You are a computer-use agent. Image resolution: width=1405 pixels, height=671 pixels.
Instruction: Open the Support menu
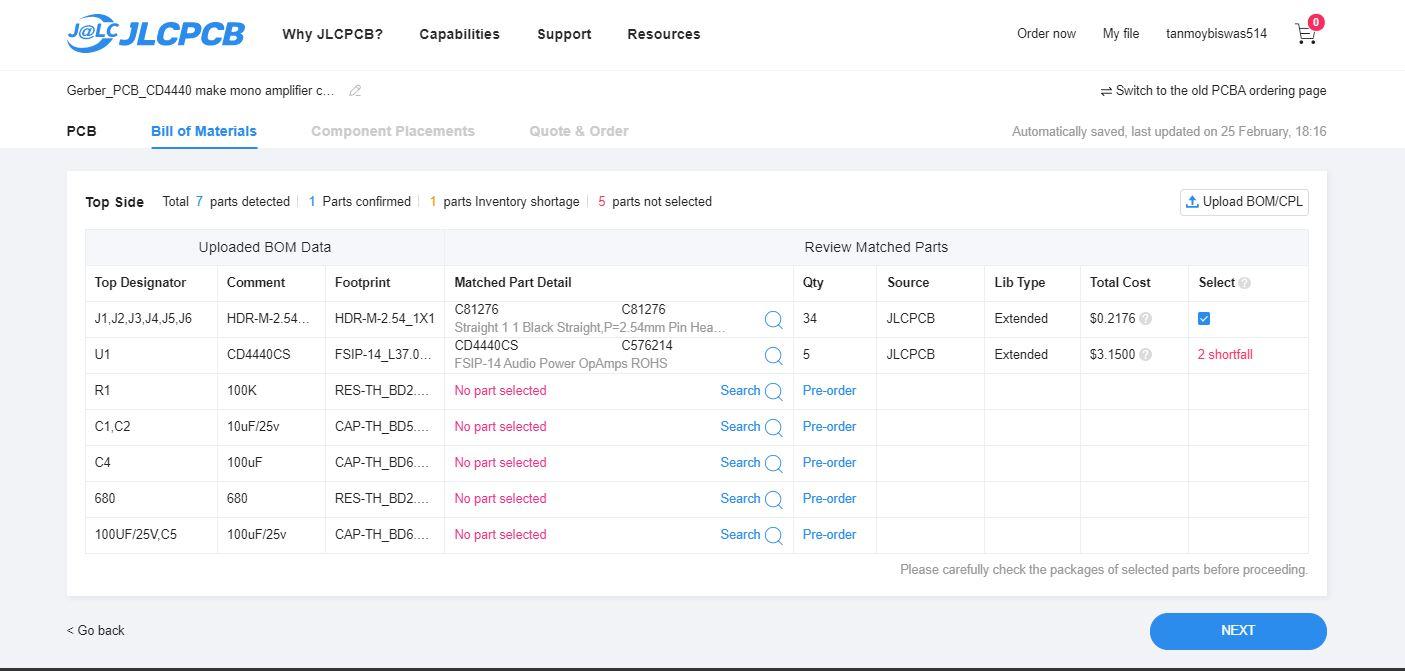click(x=564, y=34)
